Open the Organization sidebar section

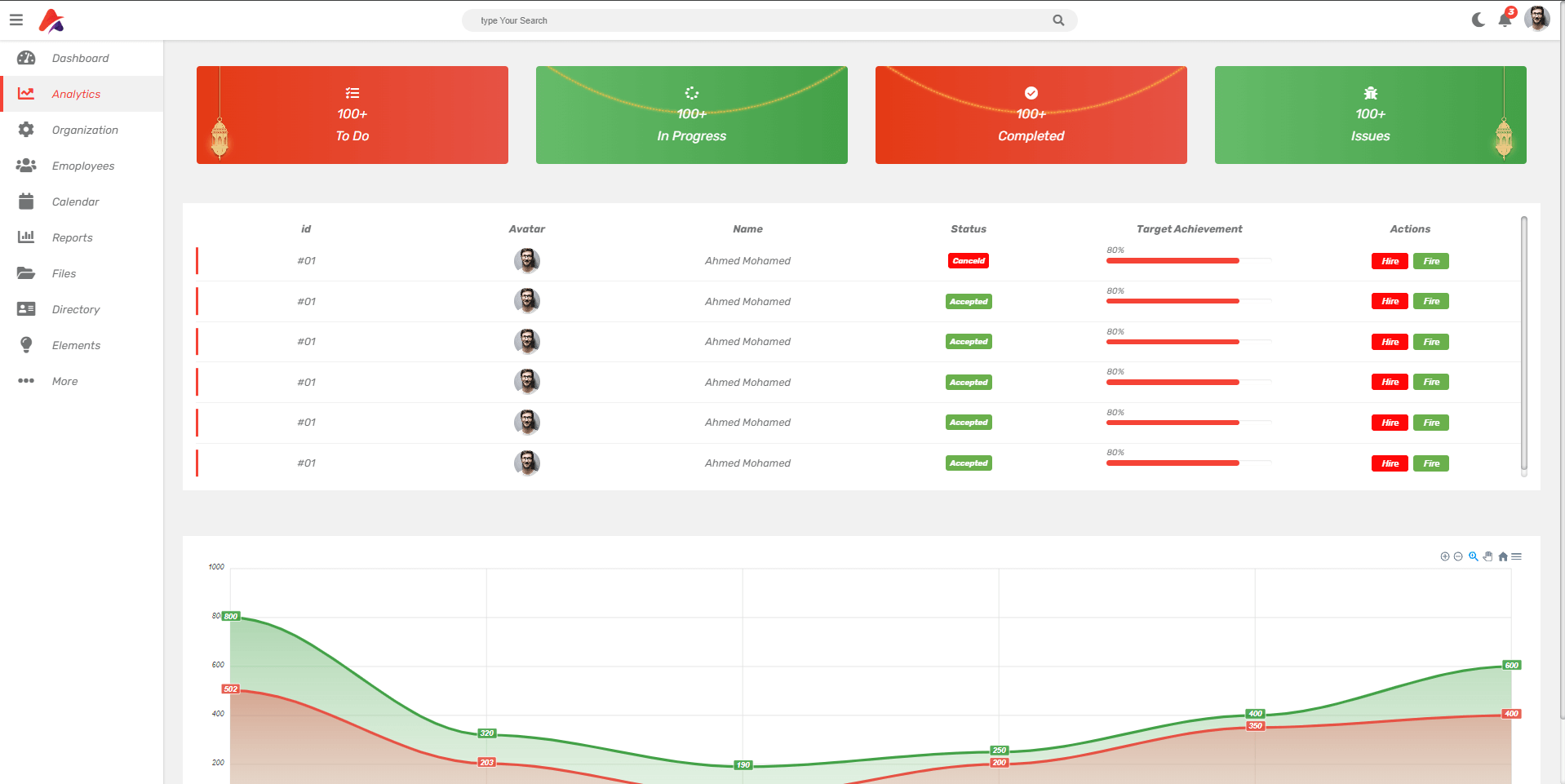click(84, 130)
